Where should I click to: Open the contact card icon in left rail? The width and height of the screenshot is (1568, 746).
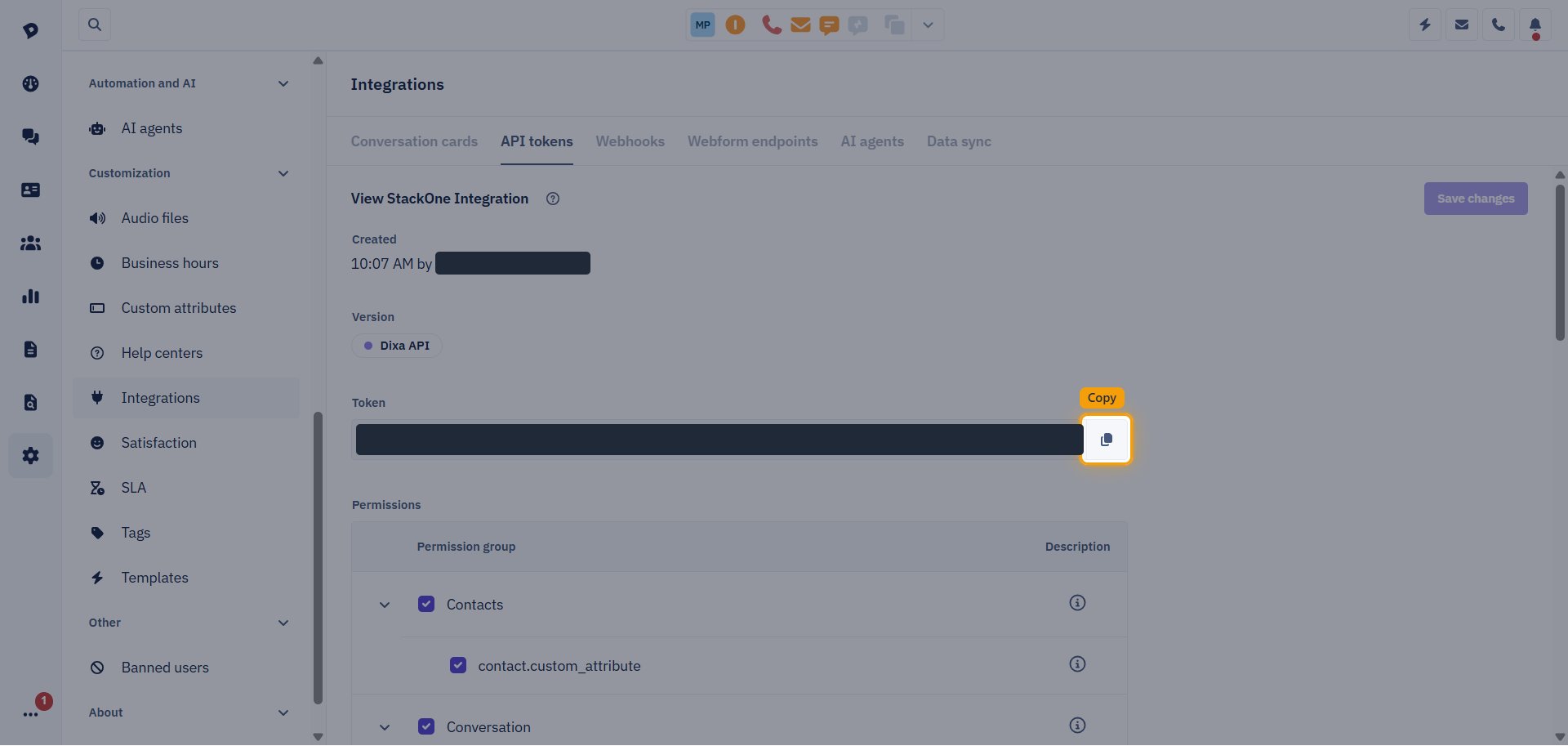(x=30, y=190)
